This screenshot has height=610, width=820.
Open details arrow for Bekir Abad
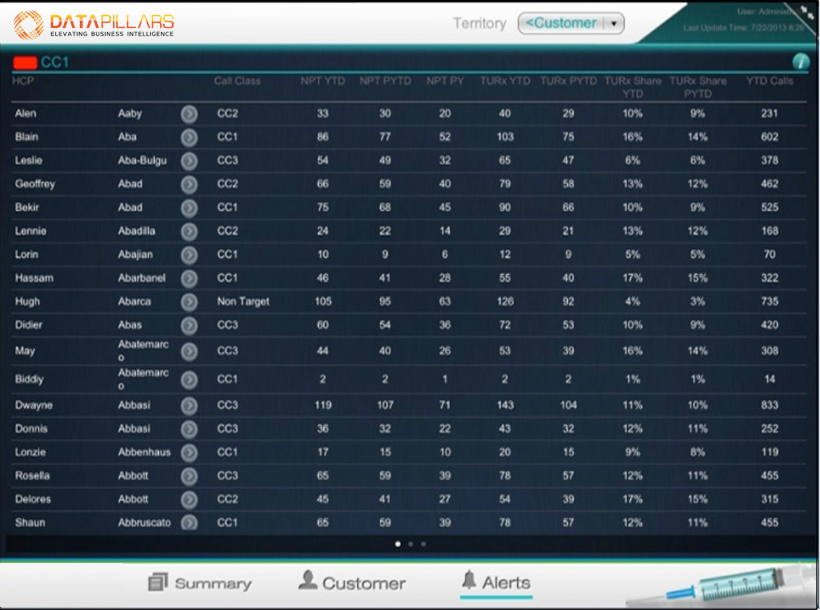[x=189, y=208]
